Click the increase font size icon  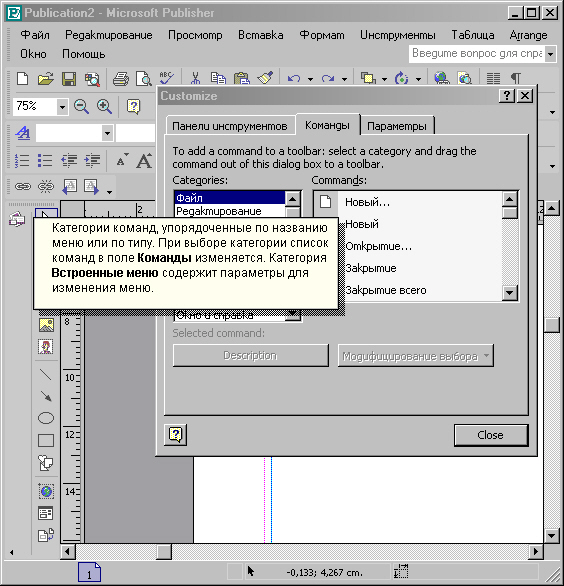(144, 161)
